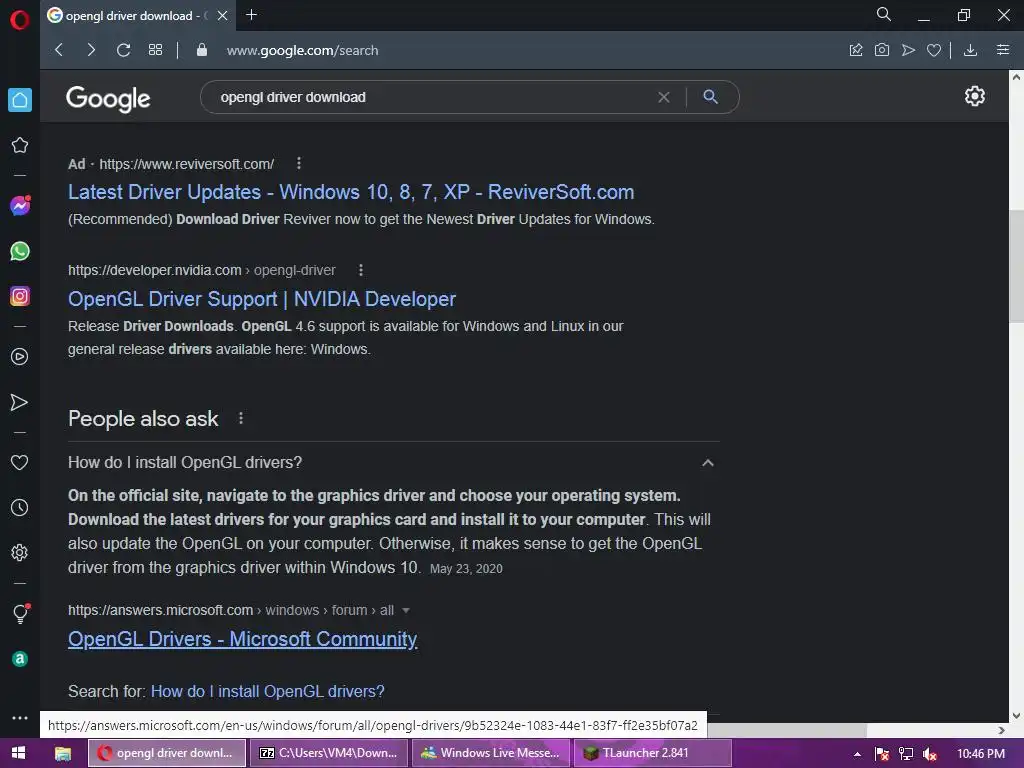Click the share page icon in address bar
The width and height of the screenshot is (1024, 768).
click(856, 50)
